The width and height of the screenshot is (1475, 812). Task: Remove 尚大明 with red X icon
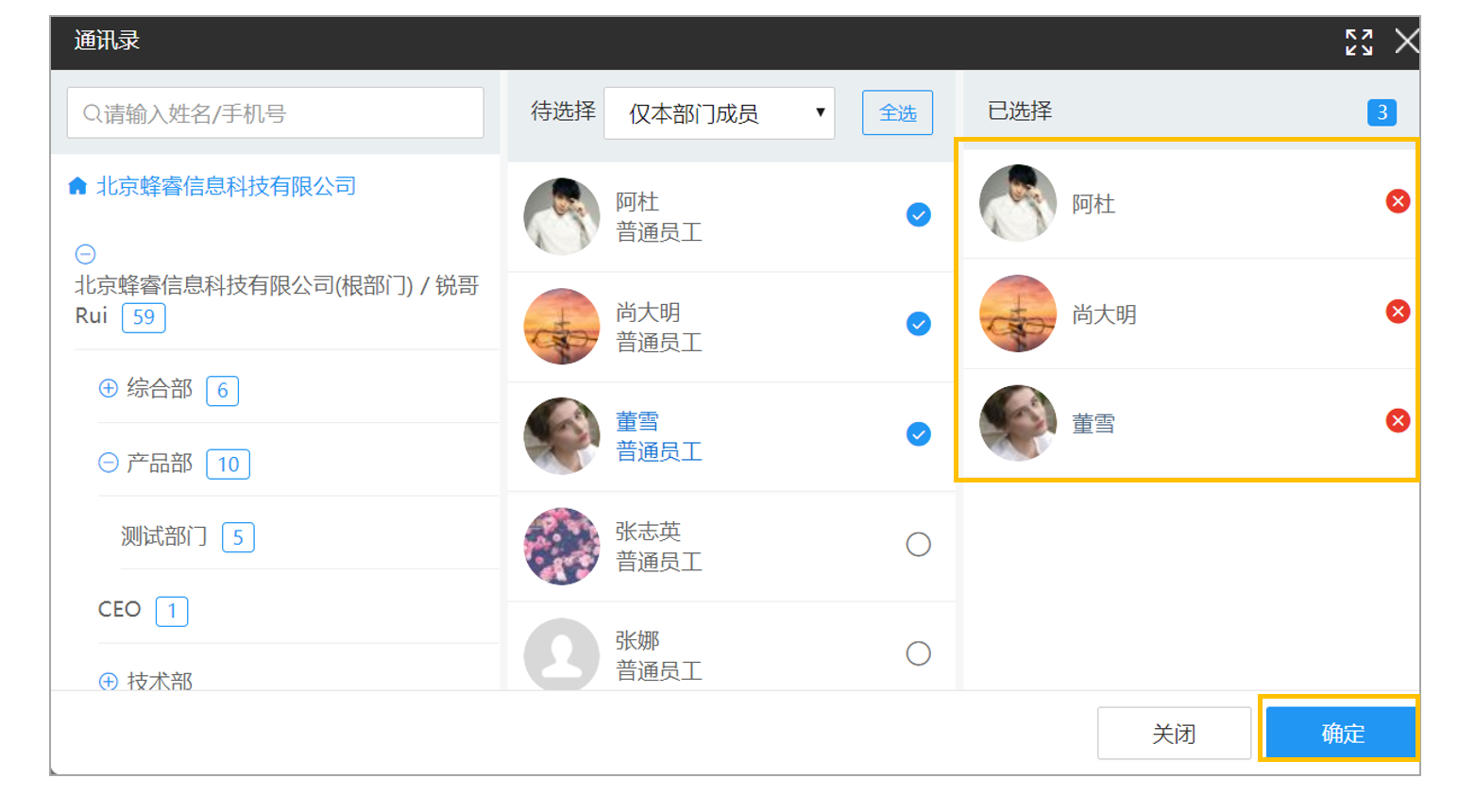(x=1398, y=312)
